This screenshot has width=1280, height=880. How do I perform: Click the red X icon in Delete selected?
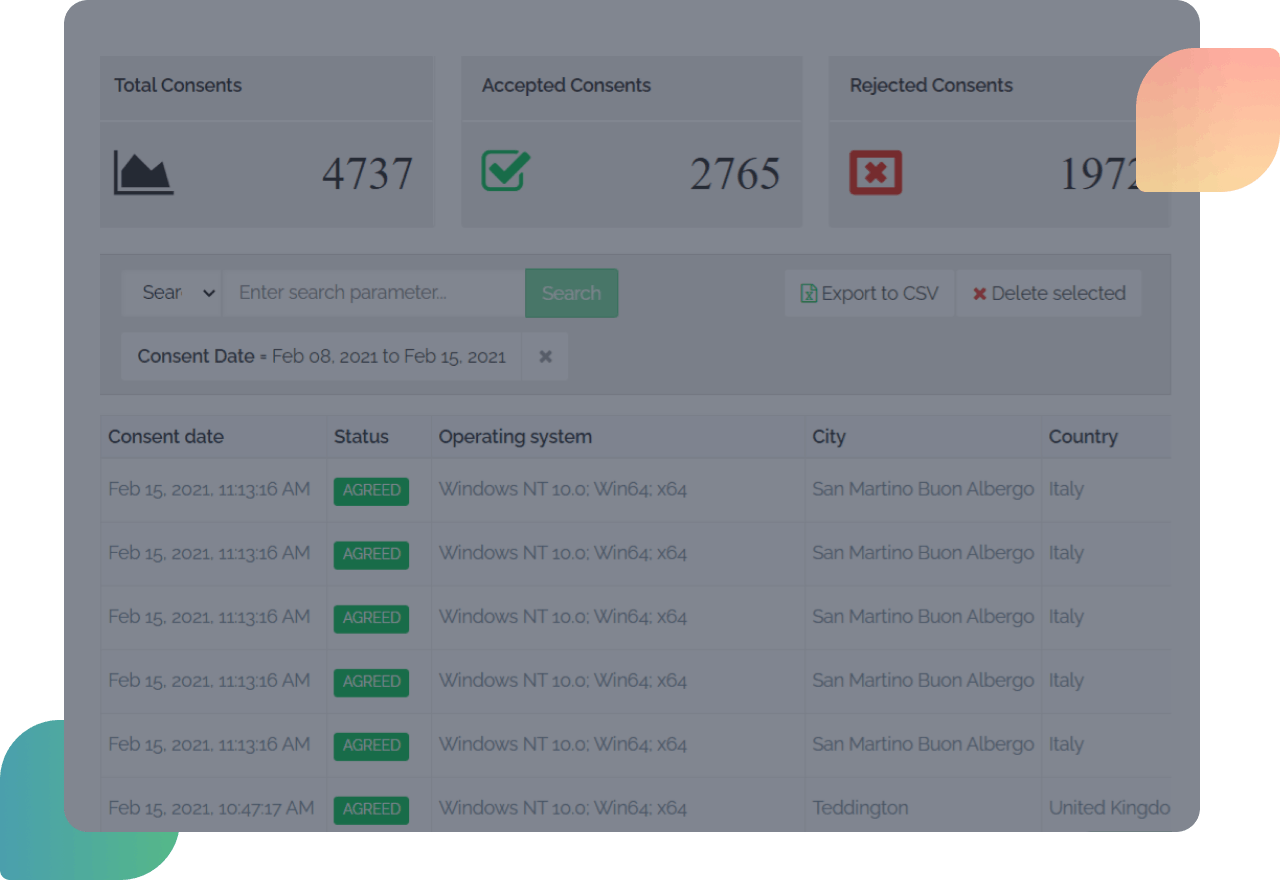click(980, 294)
